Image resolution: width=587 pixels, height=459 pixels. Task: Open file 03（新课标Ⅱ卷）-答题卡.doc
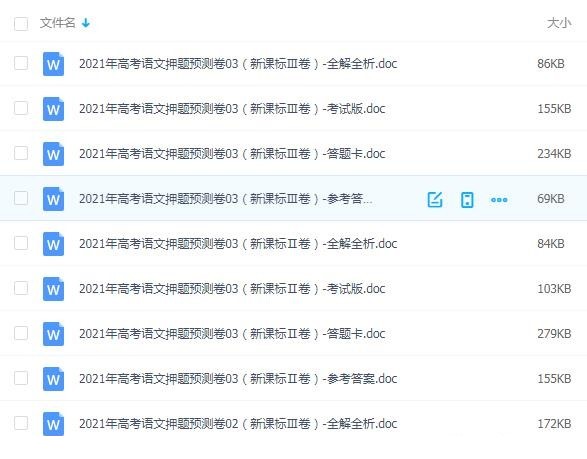point(232,333)
